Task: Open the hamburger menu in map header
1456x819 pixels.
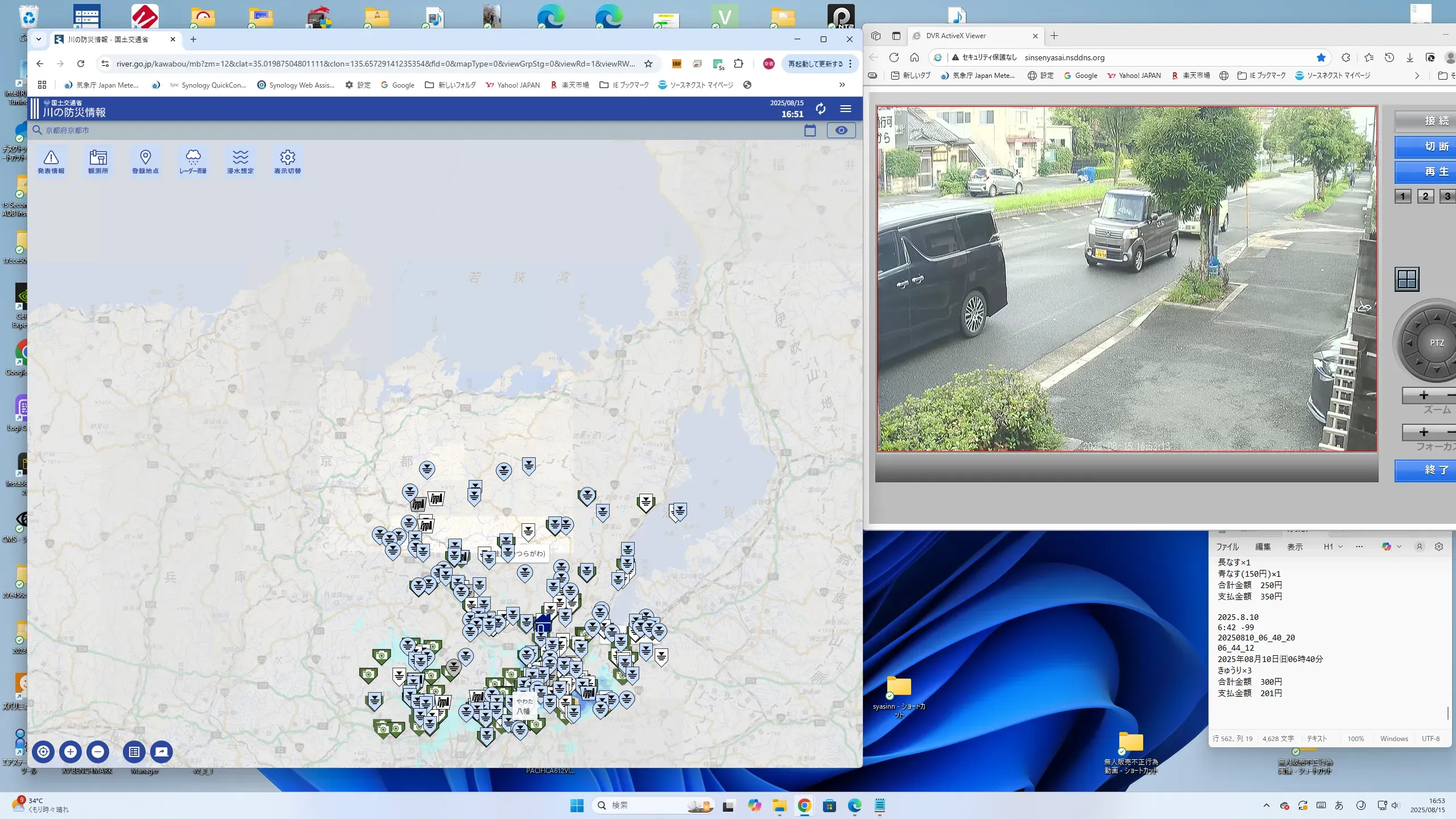Action: [846, 109]
